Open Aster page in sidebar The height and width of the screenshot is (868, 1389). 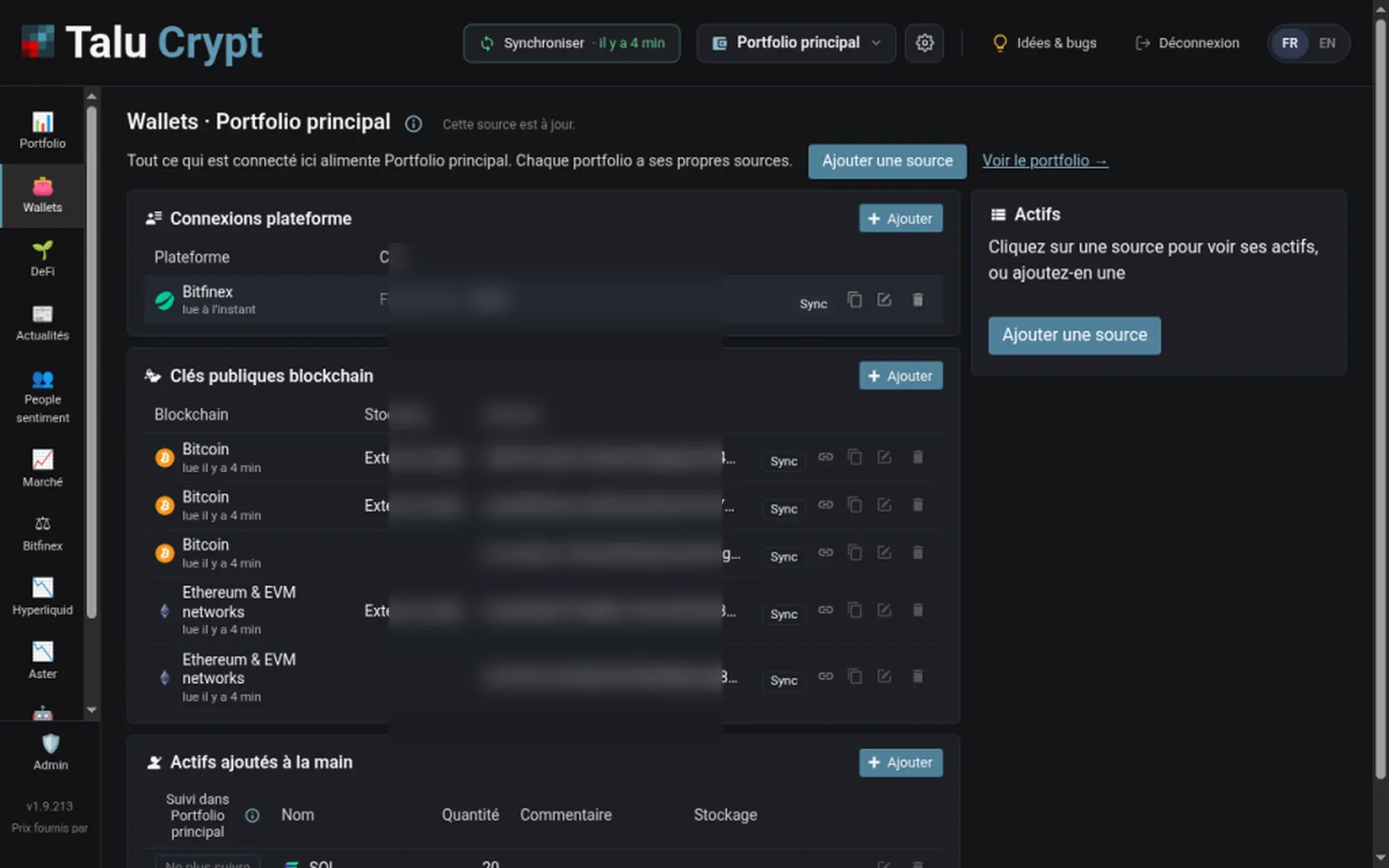42,661
